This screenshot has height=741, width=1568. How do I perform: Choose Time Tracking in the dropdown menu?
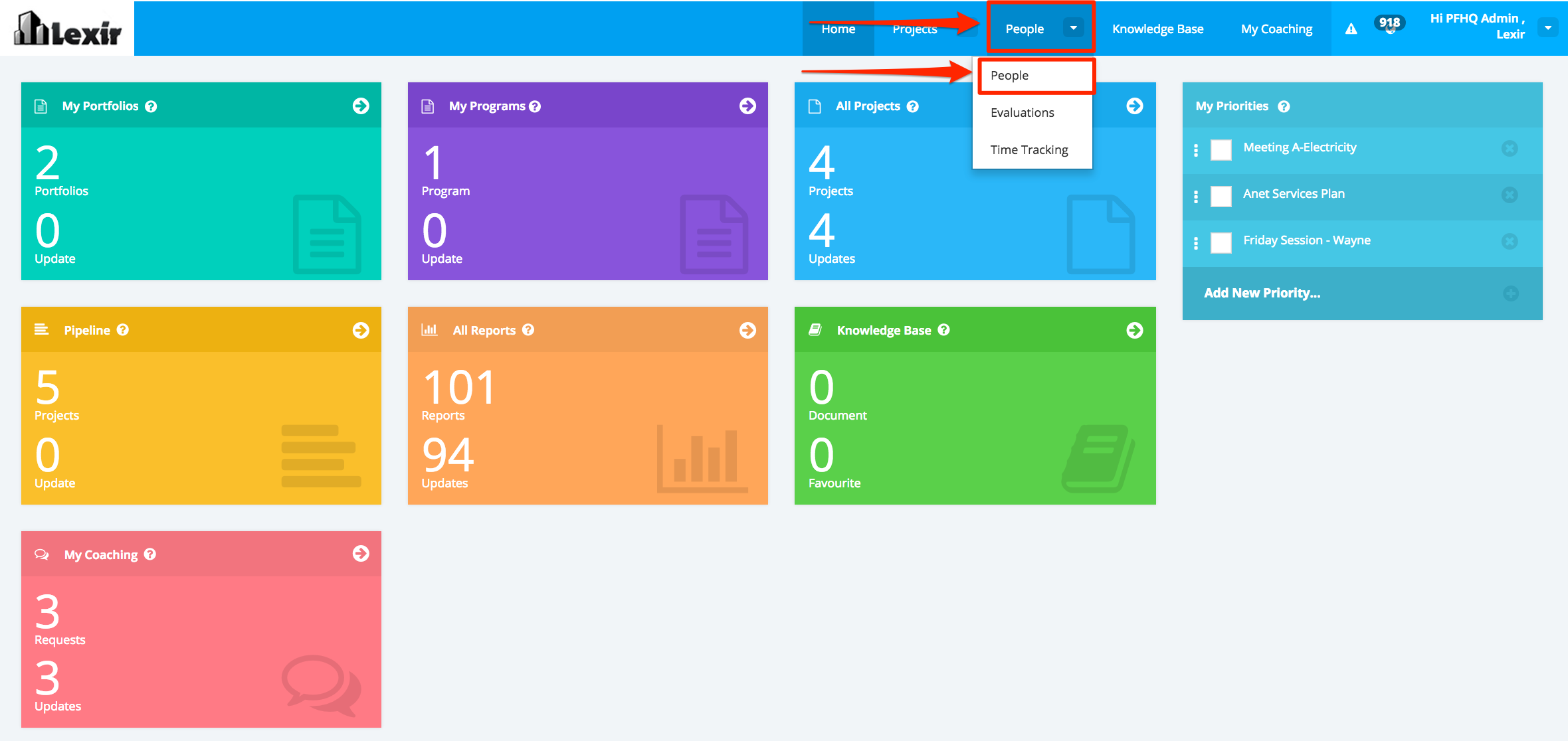pos(1029,150)
